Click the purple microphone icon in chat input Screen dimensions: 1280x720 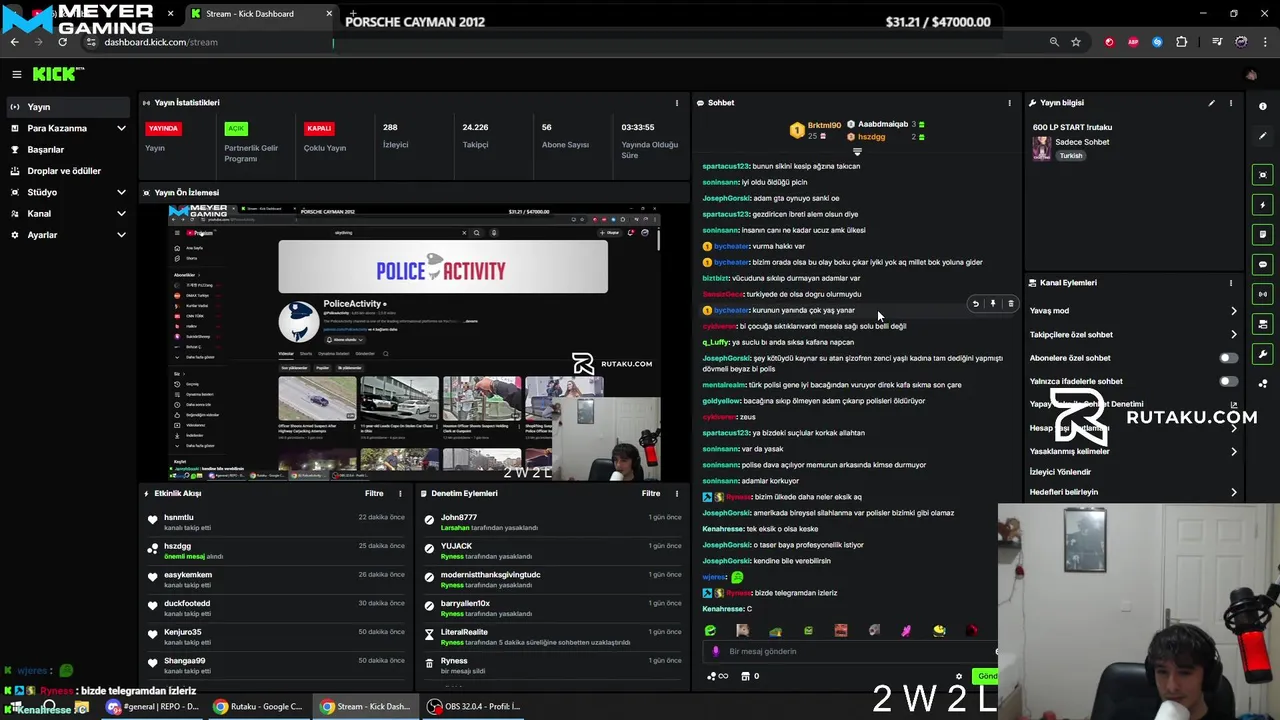714,651
